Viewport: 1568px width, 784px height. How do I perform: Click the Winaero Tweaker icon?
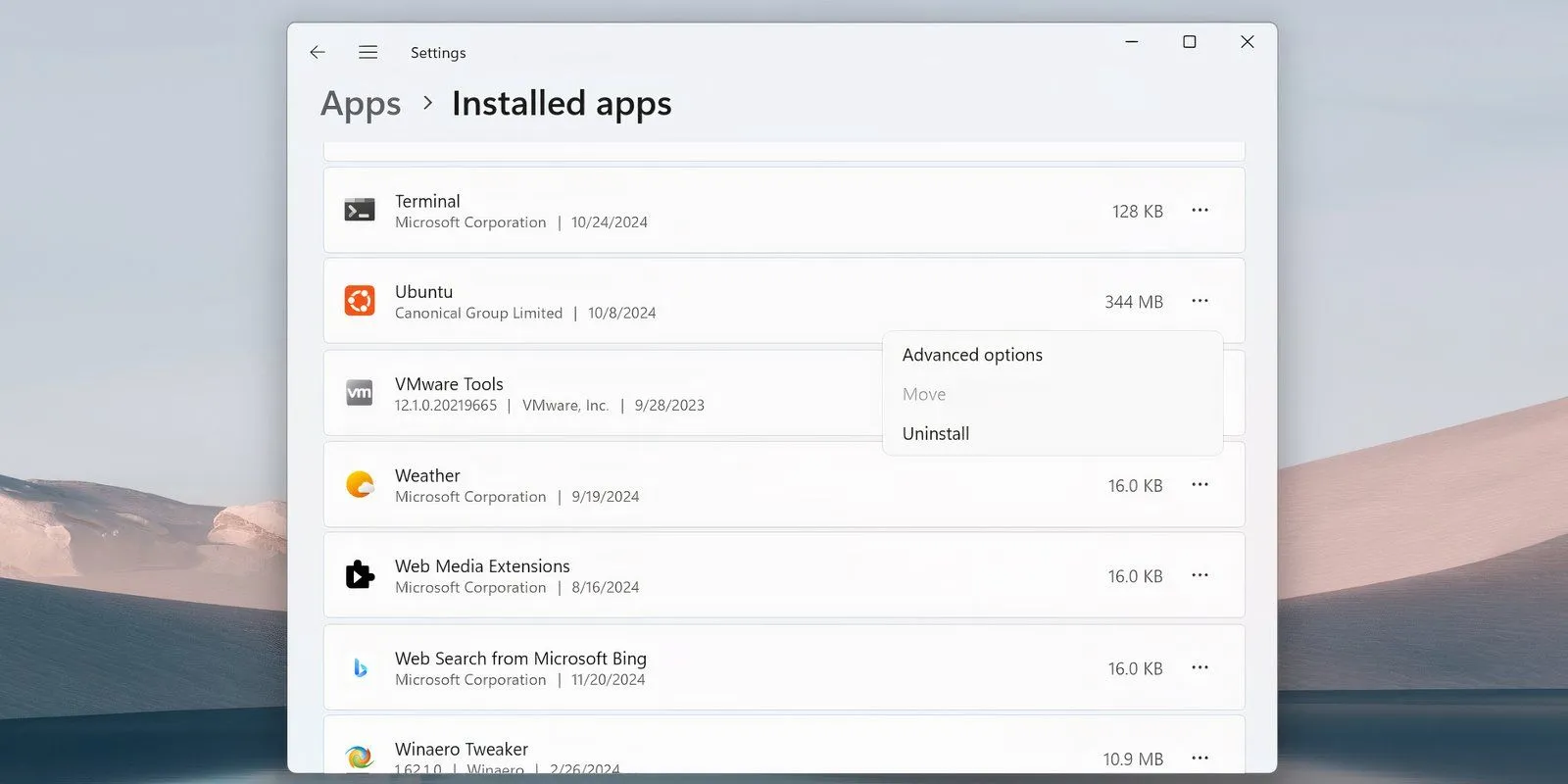coord(360,757)
